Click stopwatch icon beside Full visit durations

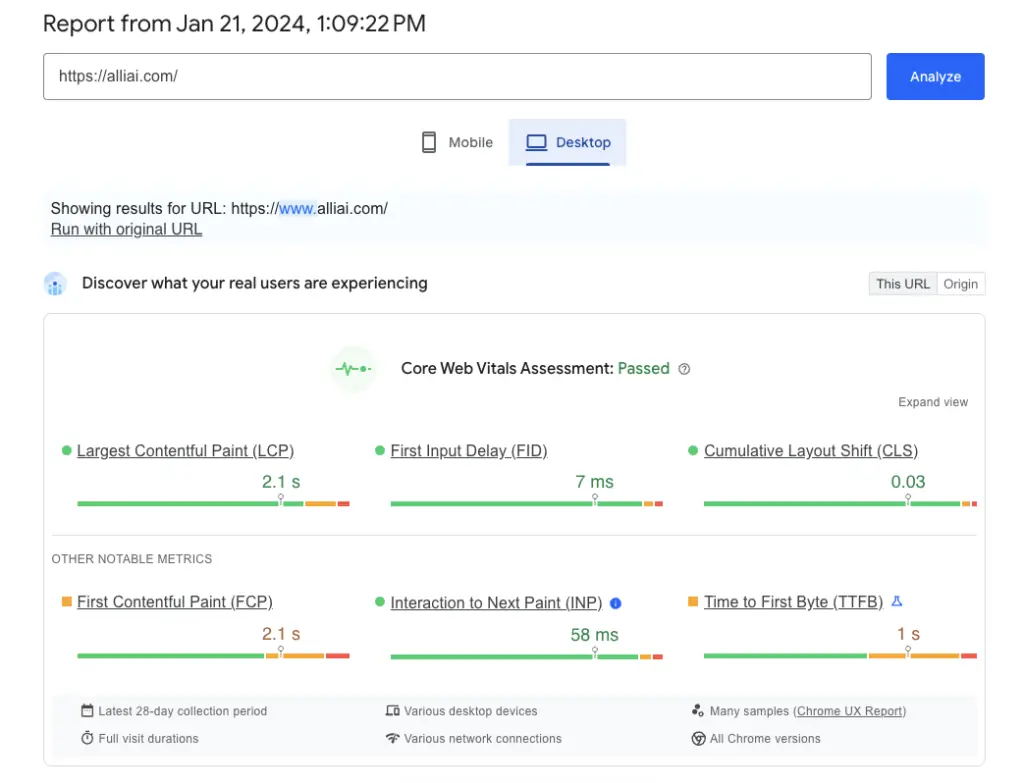click(x=87, y=738)
